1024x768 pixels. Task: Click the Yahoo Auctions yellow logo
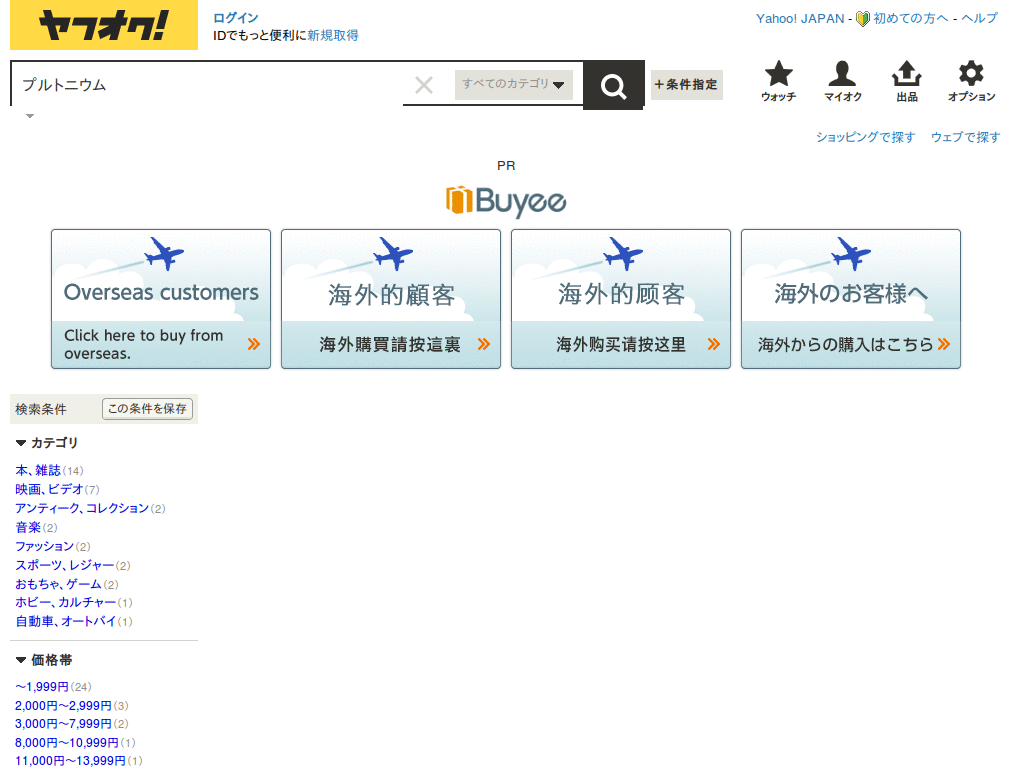pos(104,25)
